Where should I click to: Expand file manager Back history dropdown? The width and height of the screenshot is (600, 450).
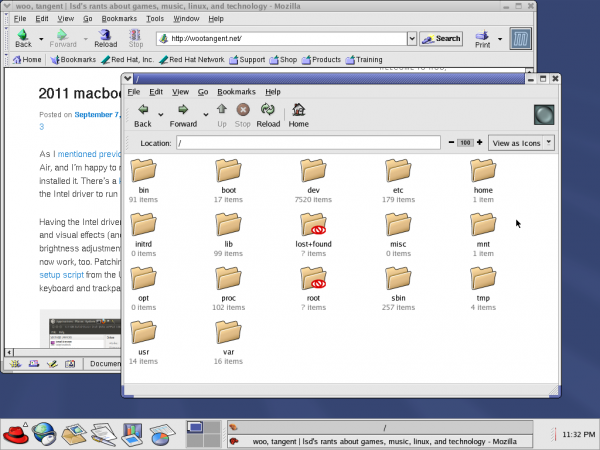[x=161, y=114]
